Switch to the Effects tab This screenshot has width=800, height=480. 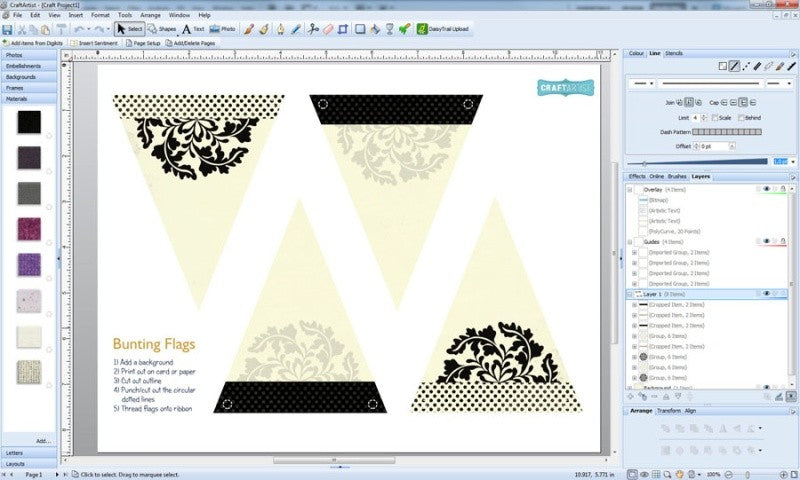[637, 176]
